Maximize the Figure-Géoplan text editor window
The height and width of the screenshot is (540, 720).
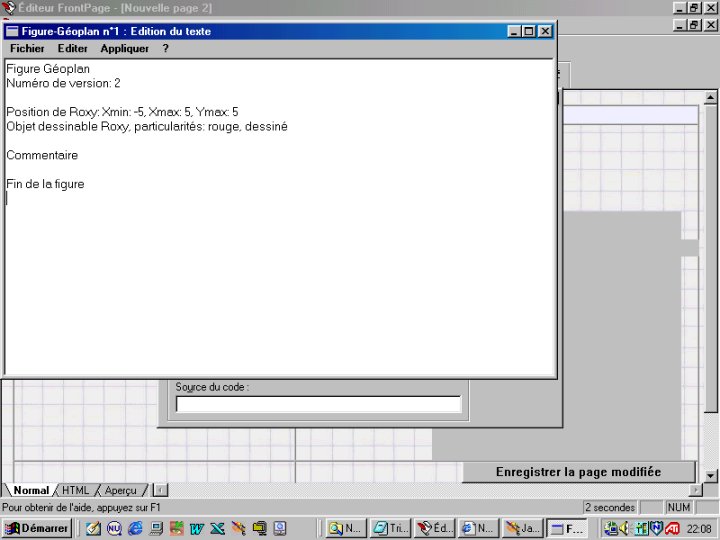point(529,31)
